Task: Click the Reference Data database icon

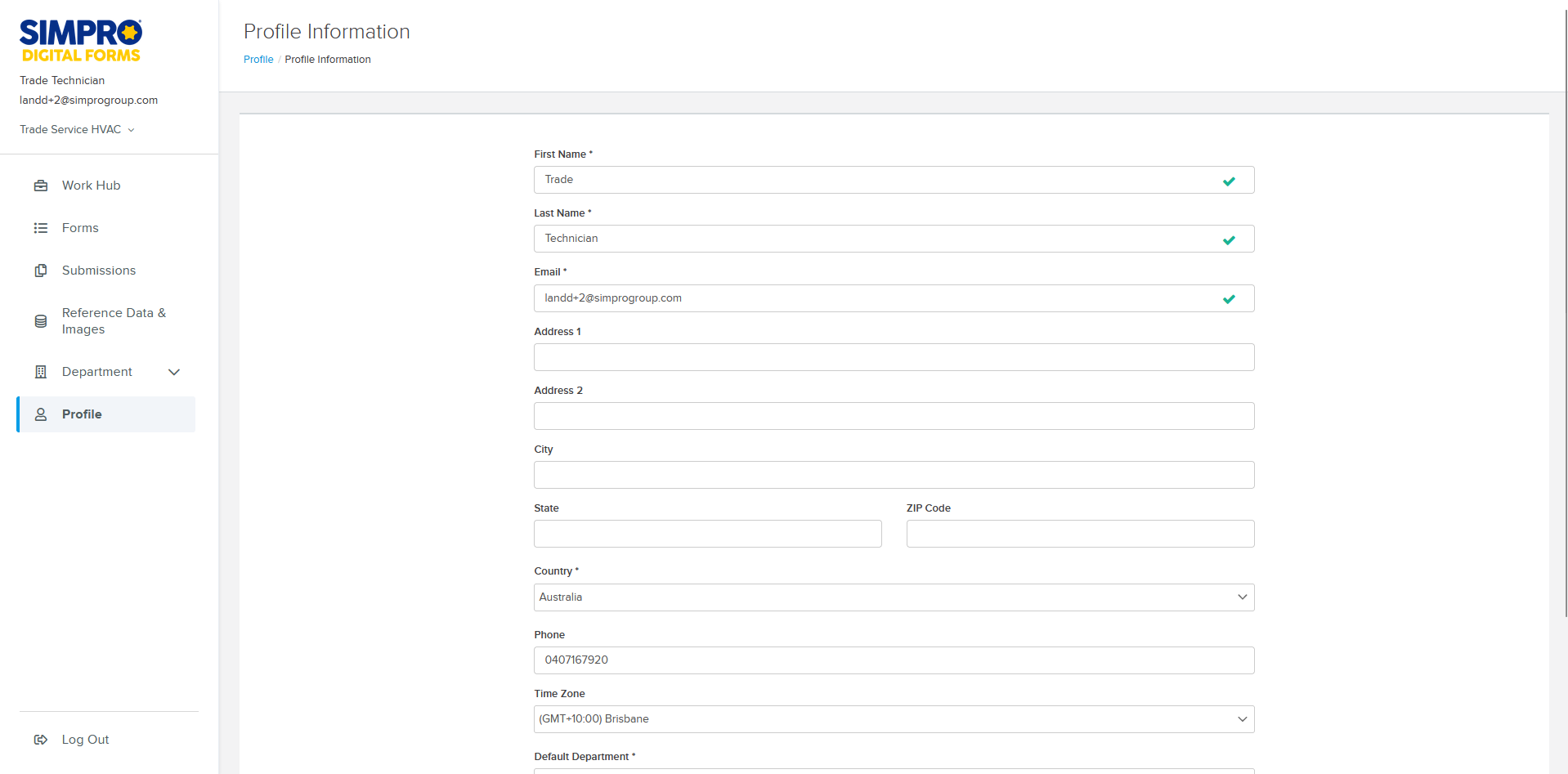Action: (41, 321)
